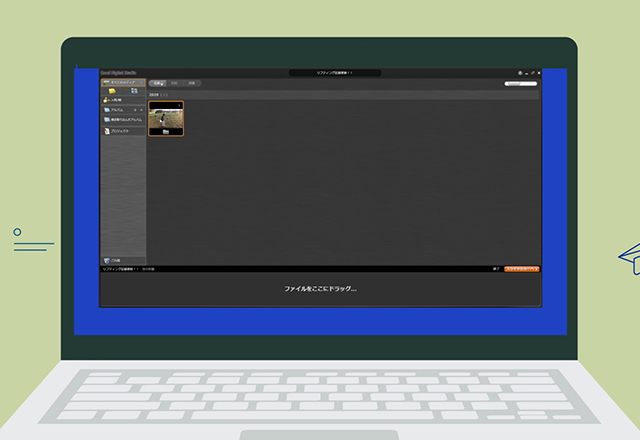The height and width of the screenshot is (440, 640).
Task: Maximize the application window
Action: [x=531, y=73]
